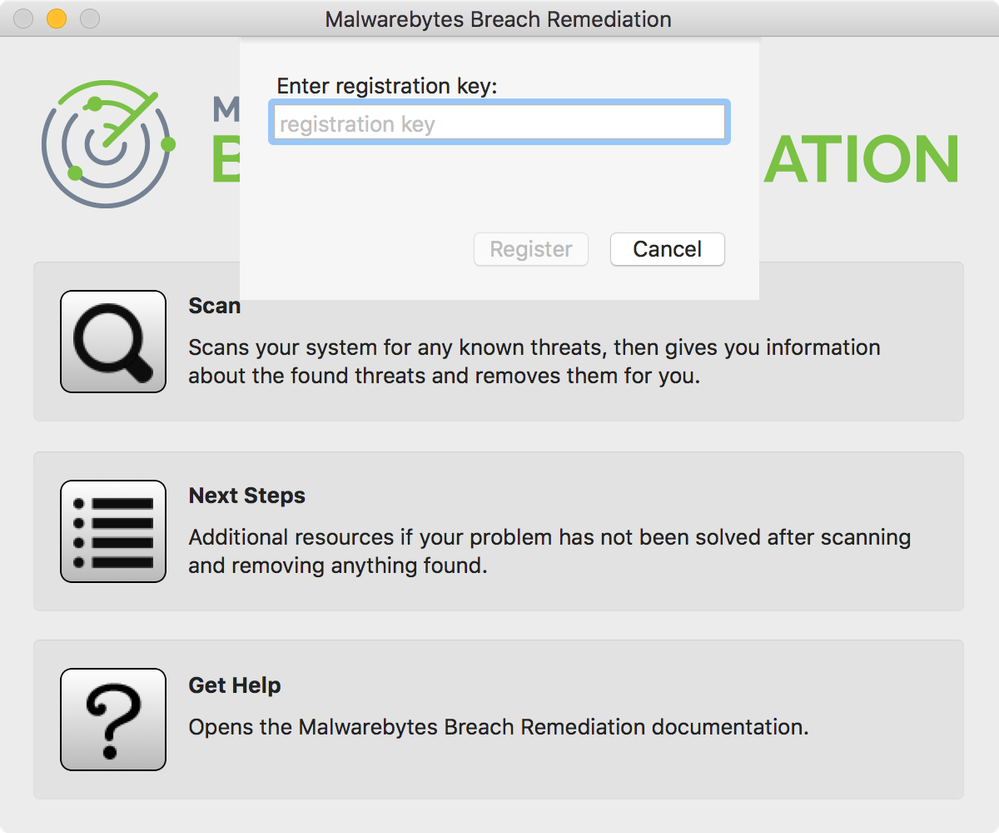Close the window using the leftmost title button
The image size is (999, 833).
click(24, 18)
